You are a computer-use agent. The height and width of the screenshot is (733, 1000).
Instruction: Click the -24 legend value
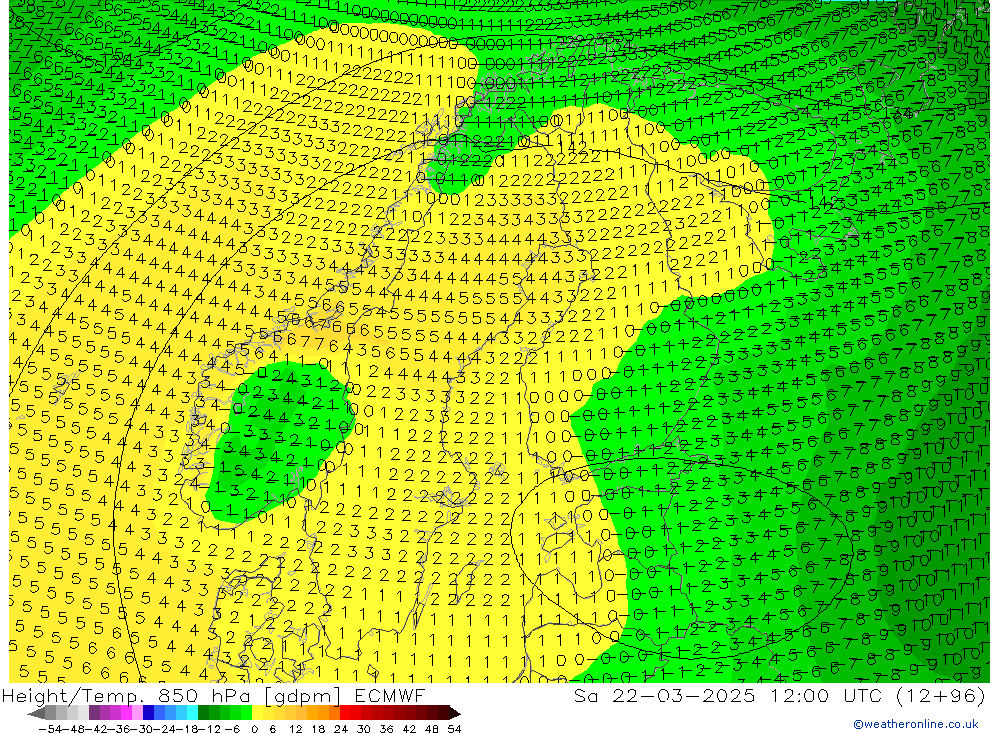[x=165, y=729]
